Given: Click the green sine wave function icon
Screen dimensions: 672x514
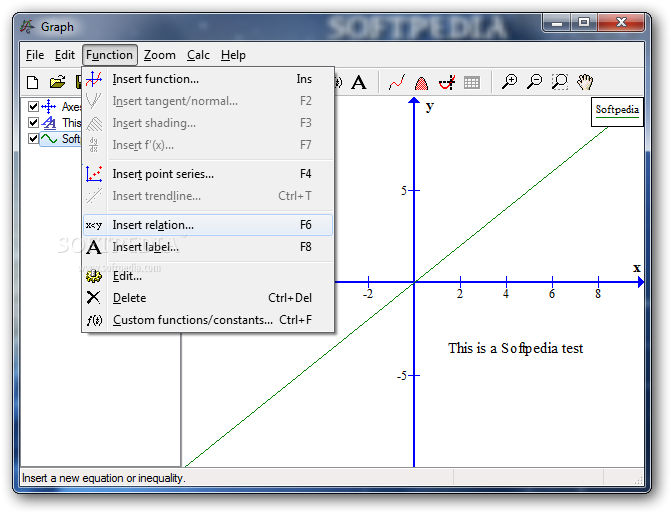Looking at the screenshot, I should 49,138.
